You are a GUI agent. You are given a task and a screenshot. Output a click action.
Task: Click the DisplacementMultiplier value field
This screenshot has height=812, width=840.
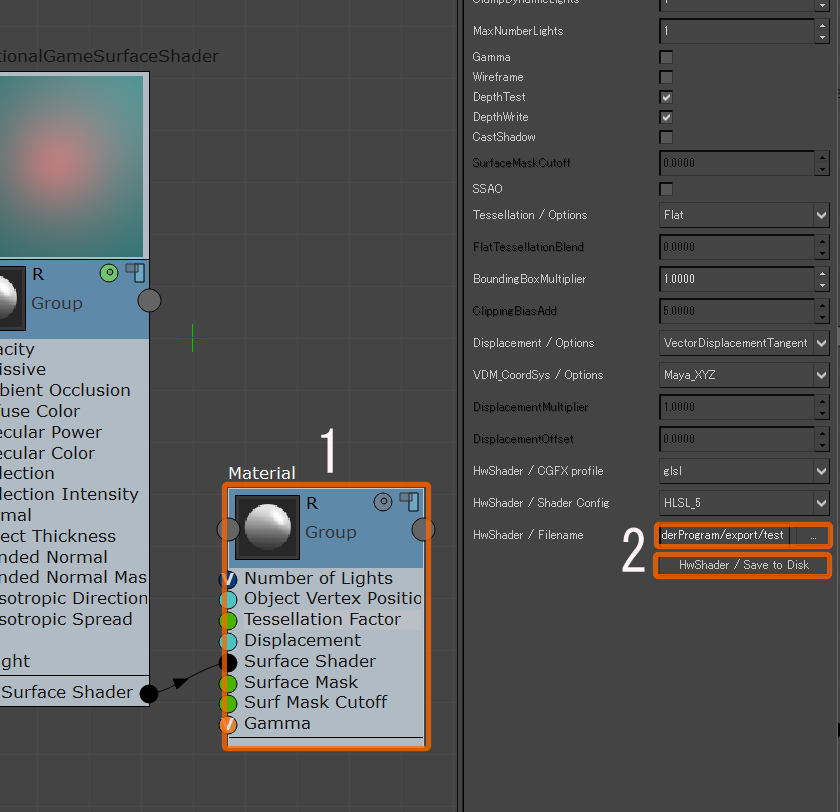pyautogui.click(x=737, y=407)
